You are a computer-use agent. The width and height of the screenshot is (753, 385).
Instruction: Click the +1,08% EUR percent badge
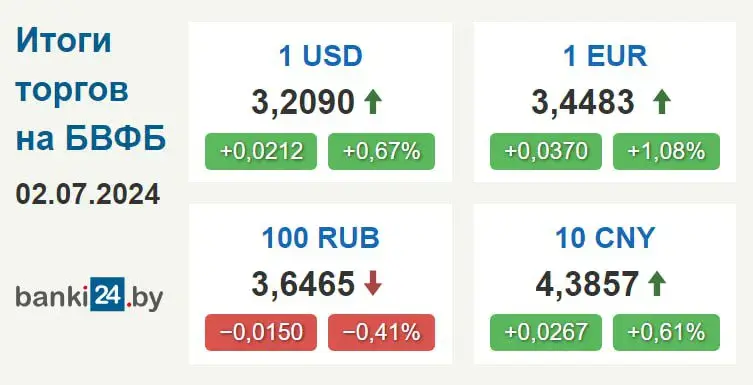point(667,152)
